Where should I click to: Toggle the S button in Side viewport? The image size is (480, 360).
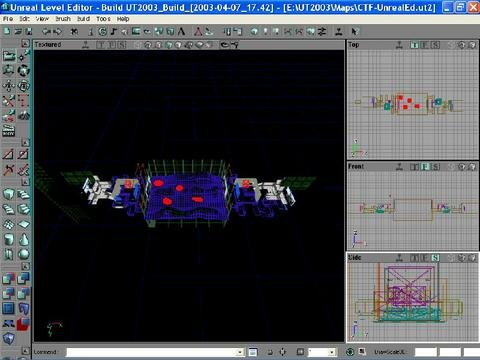(435, 258)
